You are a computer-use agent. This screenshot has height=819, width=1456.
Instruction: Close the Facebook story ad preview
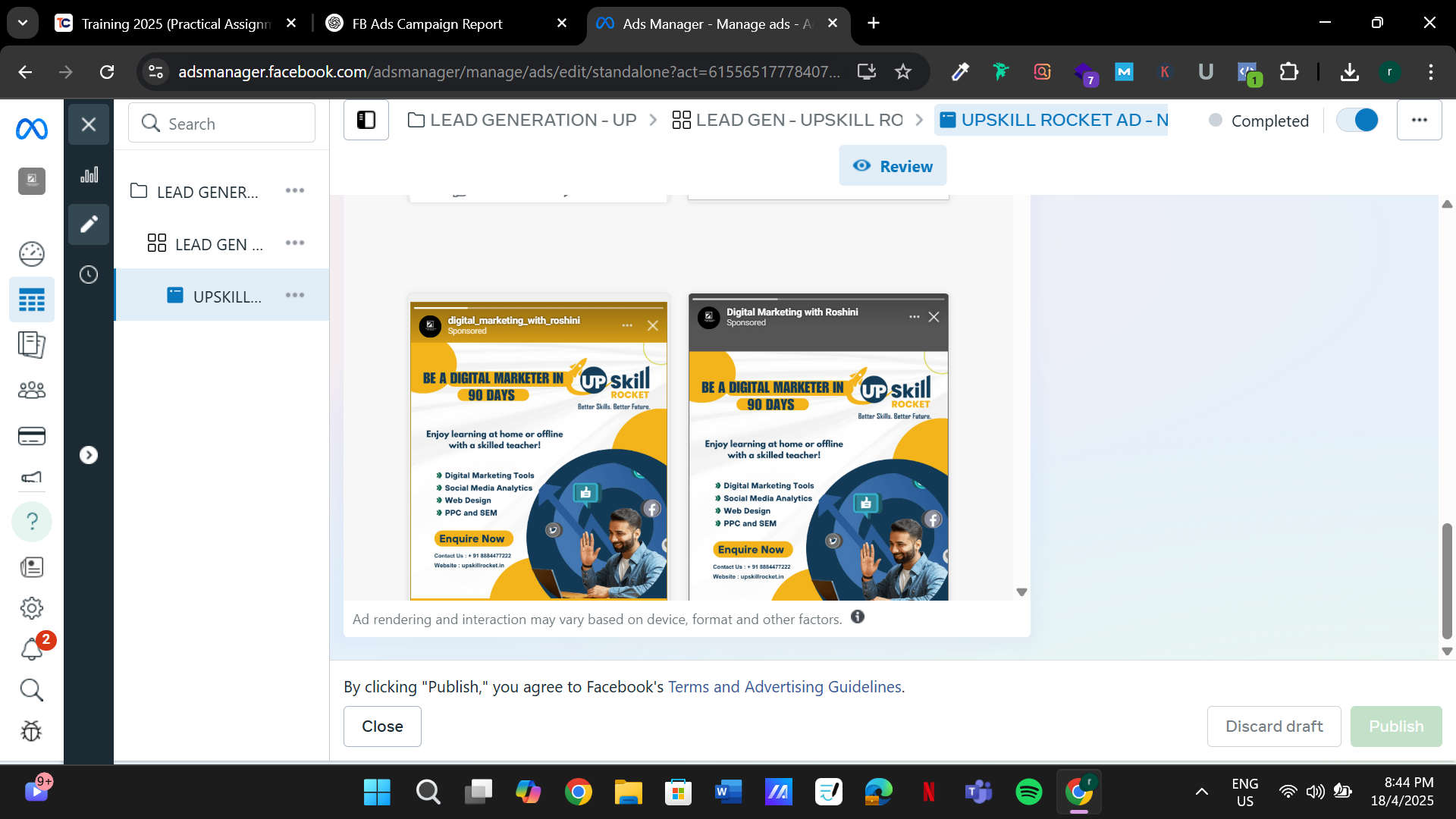(934, 317)
